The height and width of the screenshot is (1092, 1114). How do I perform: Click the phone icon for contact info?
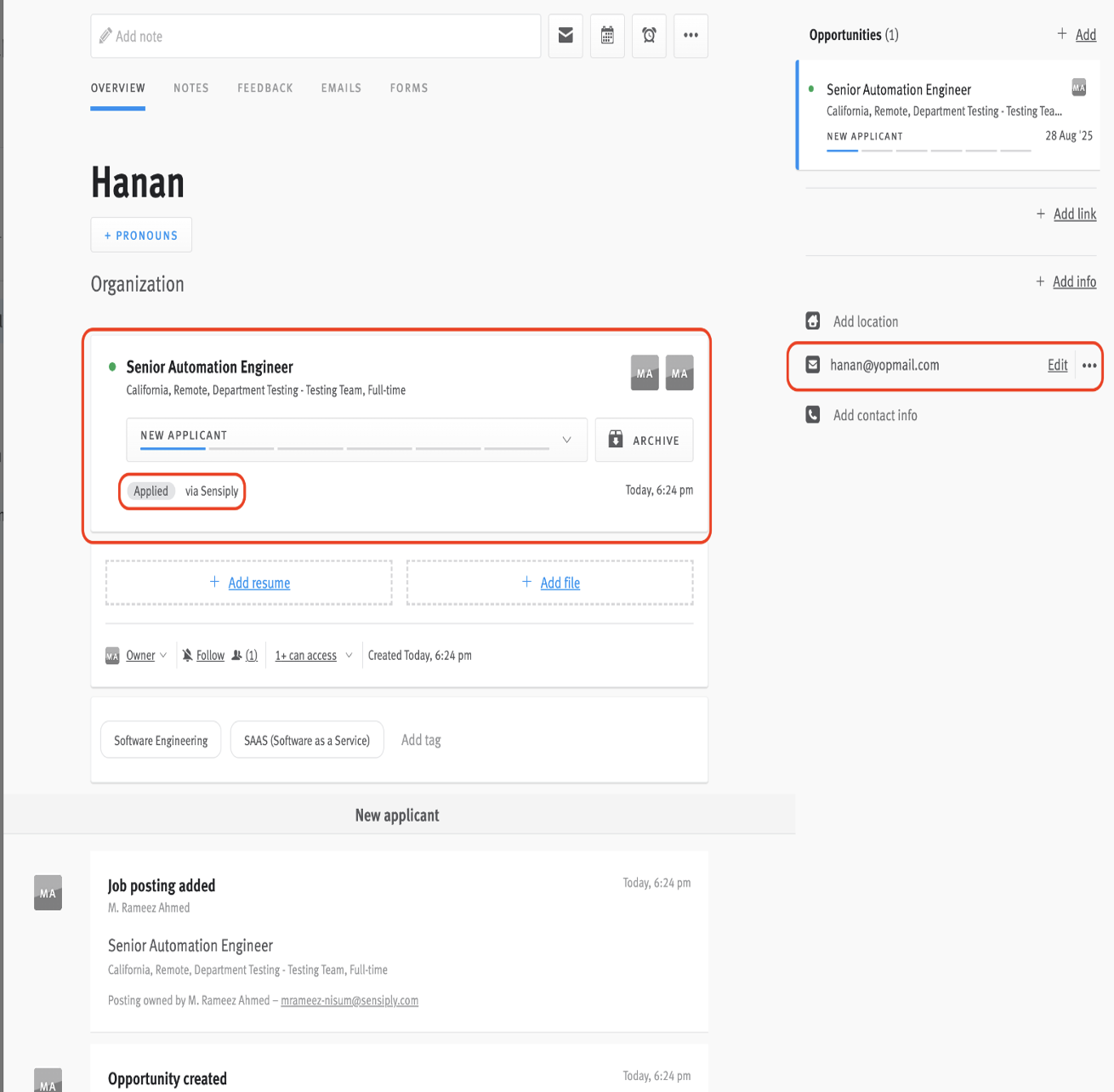(813, 415)
